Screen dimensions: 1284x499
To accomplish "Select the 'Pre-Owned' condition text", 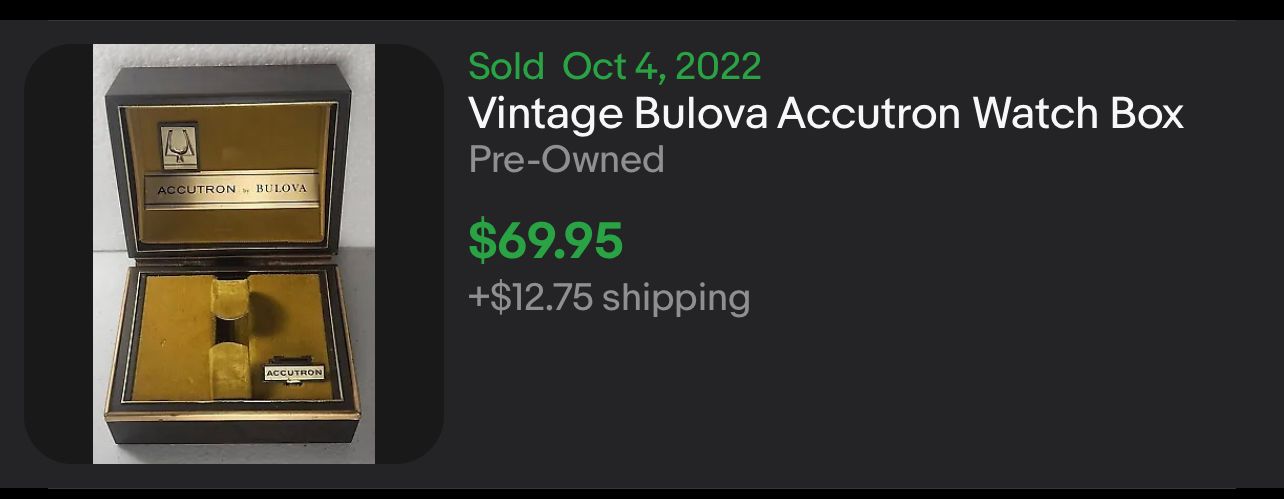I will [x=566, y=159].
